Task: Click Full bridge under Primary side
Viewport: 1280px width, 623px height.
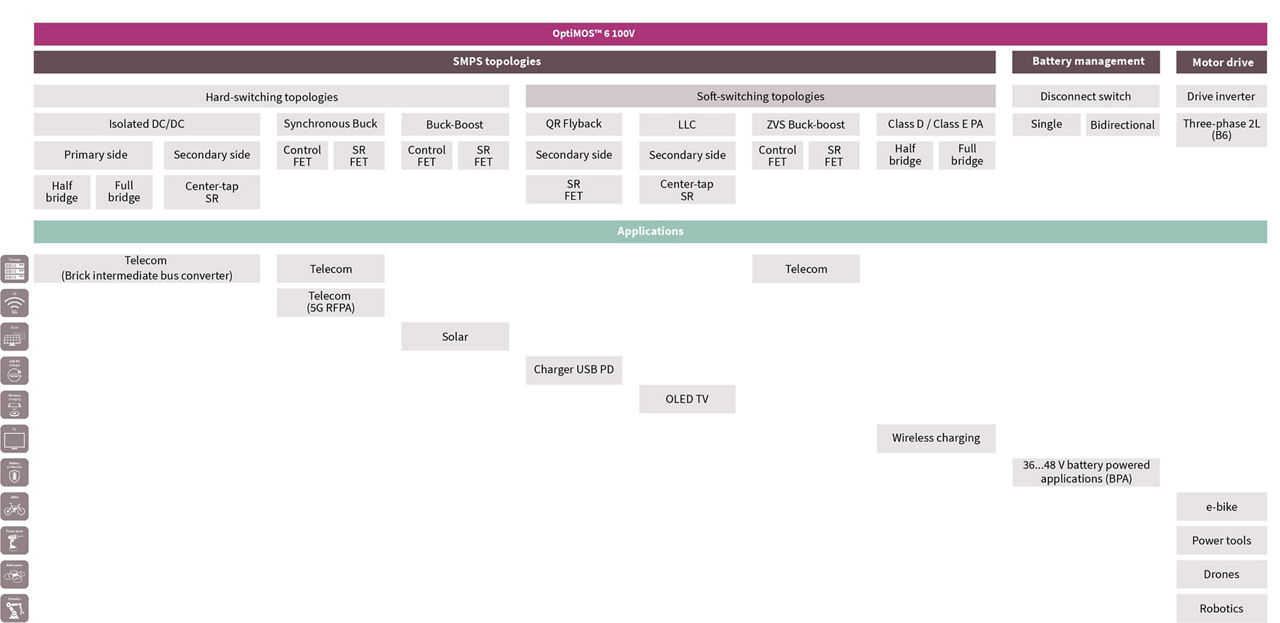Action: tap(124, 192)
